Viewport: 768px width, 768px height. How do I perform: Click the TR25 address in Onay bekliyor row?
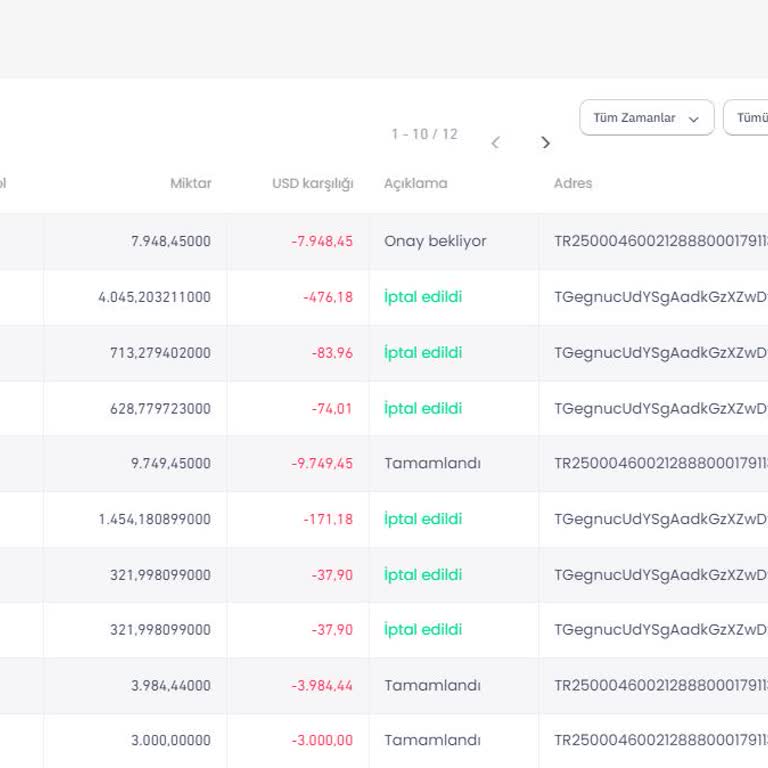click(x=661, y=241)
